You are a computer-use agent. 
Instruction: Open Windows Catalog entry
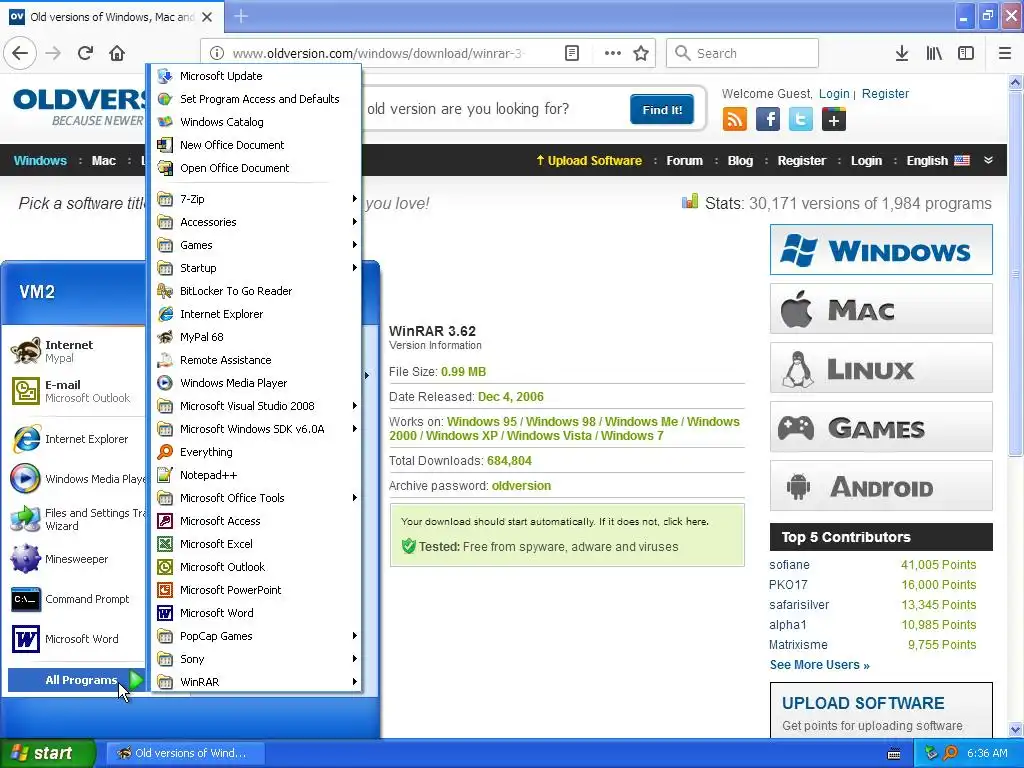pos(257,121)
